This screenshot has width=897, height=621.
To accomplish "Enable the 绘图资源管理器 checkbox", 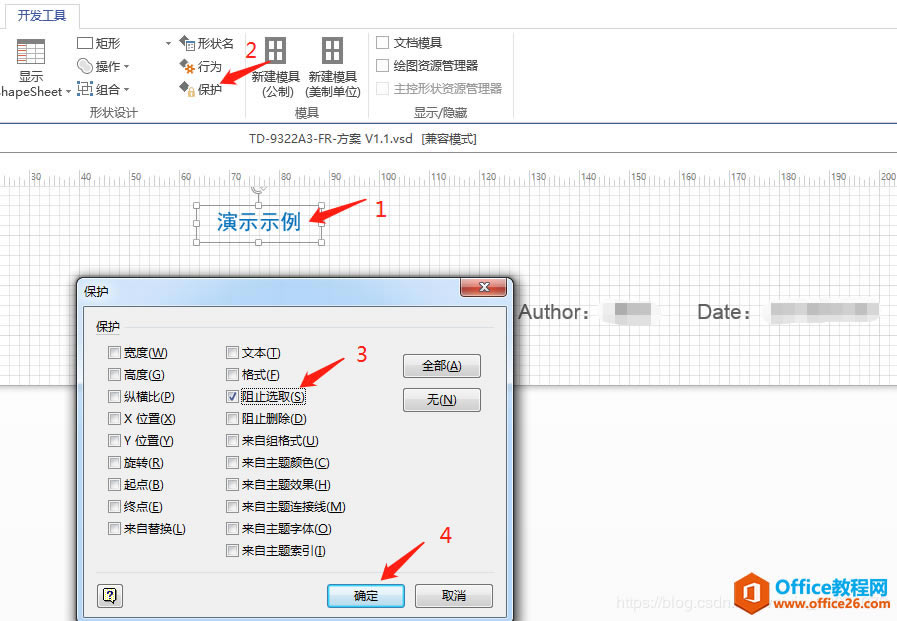I will [x=383, y=66].
